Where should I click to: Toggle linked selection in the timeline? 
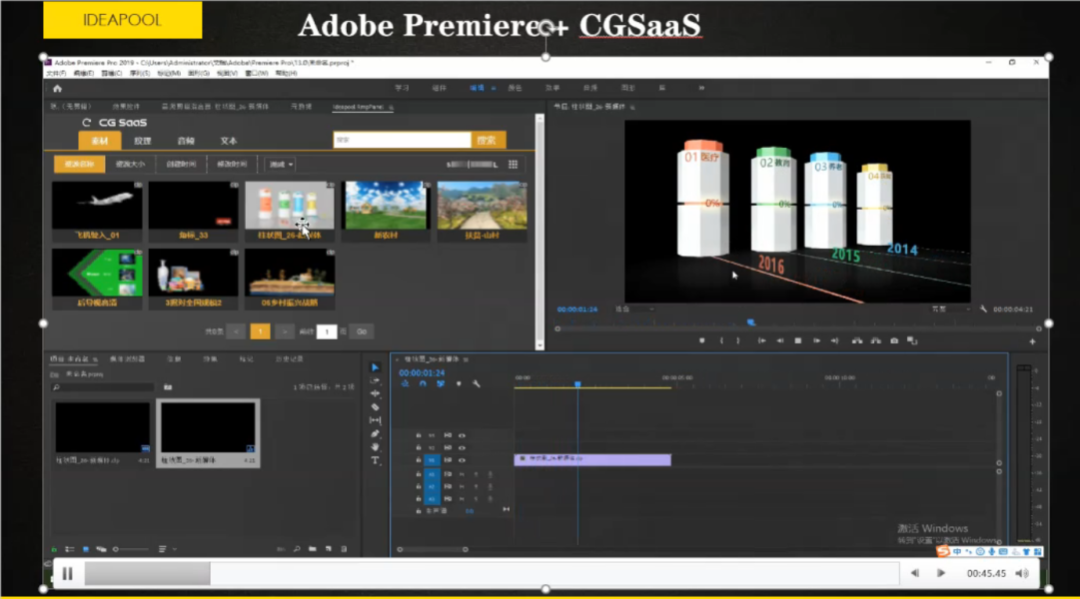pos(441,383)
